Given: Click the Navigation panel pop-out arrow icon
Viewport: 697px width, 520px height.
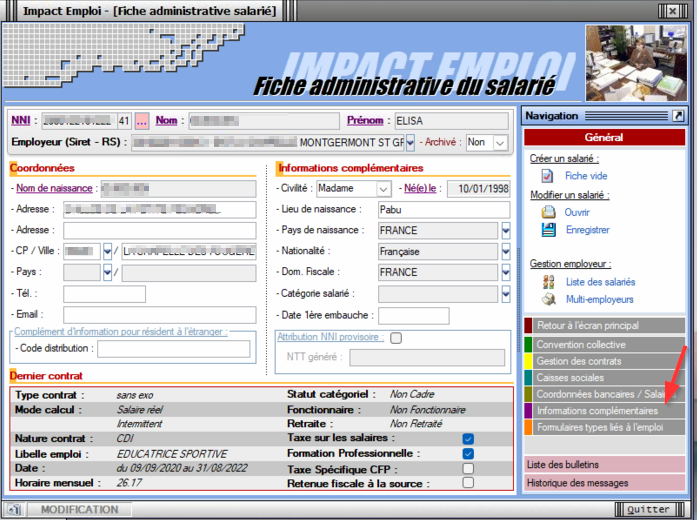Looking at the screenshot, I should click(677, 116).
